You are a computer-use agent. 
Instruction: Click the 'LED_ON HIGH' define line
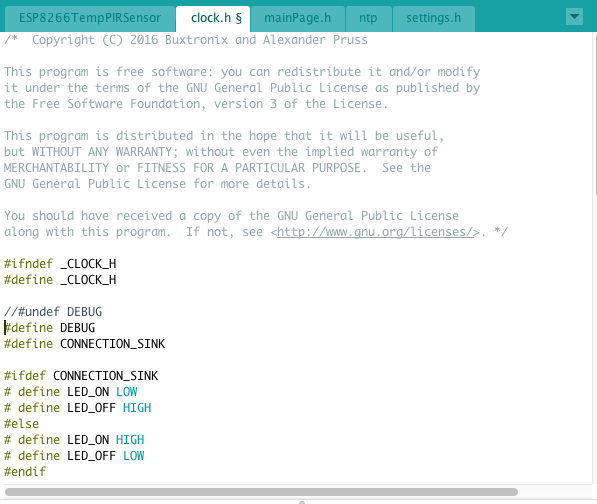74,440
